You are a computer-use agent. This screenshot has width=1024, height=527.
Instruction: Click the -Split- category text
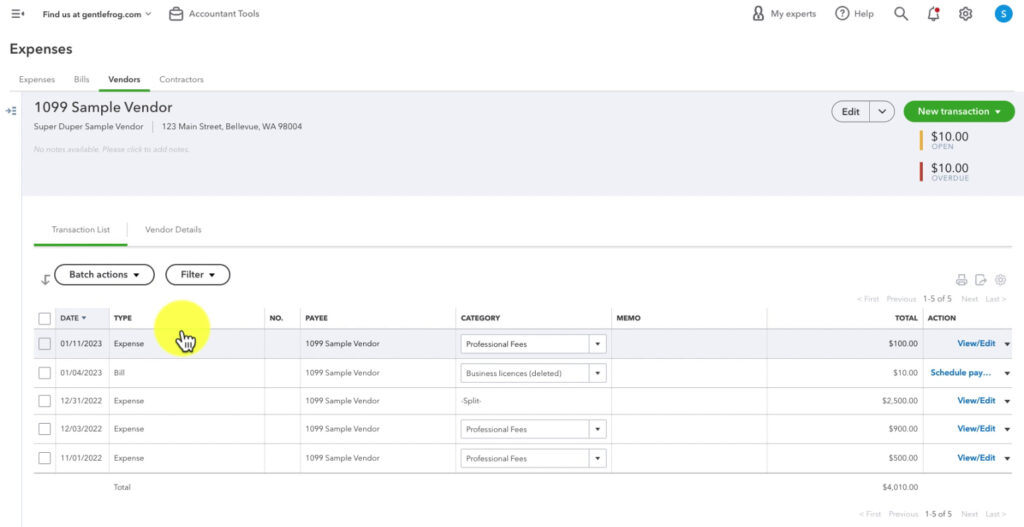471,401
